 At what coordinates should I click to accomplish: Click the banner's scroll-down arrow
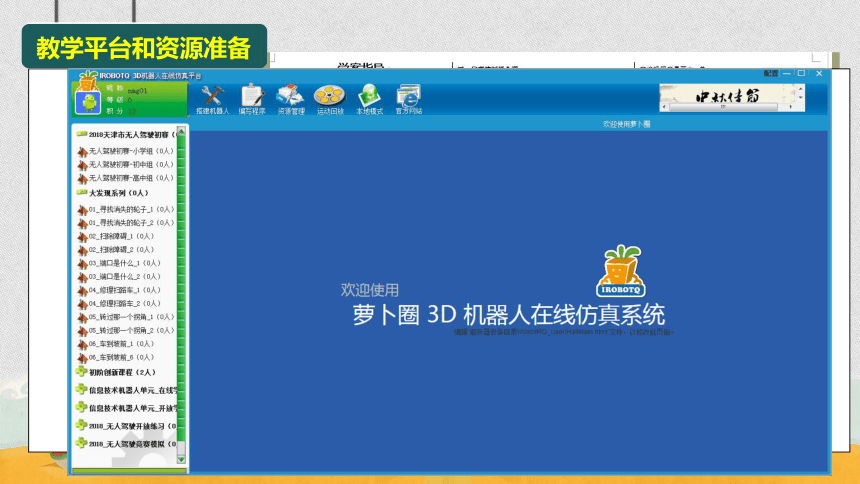(x=800, y=98)
